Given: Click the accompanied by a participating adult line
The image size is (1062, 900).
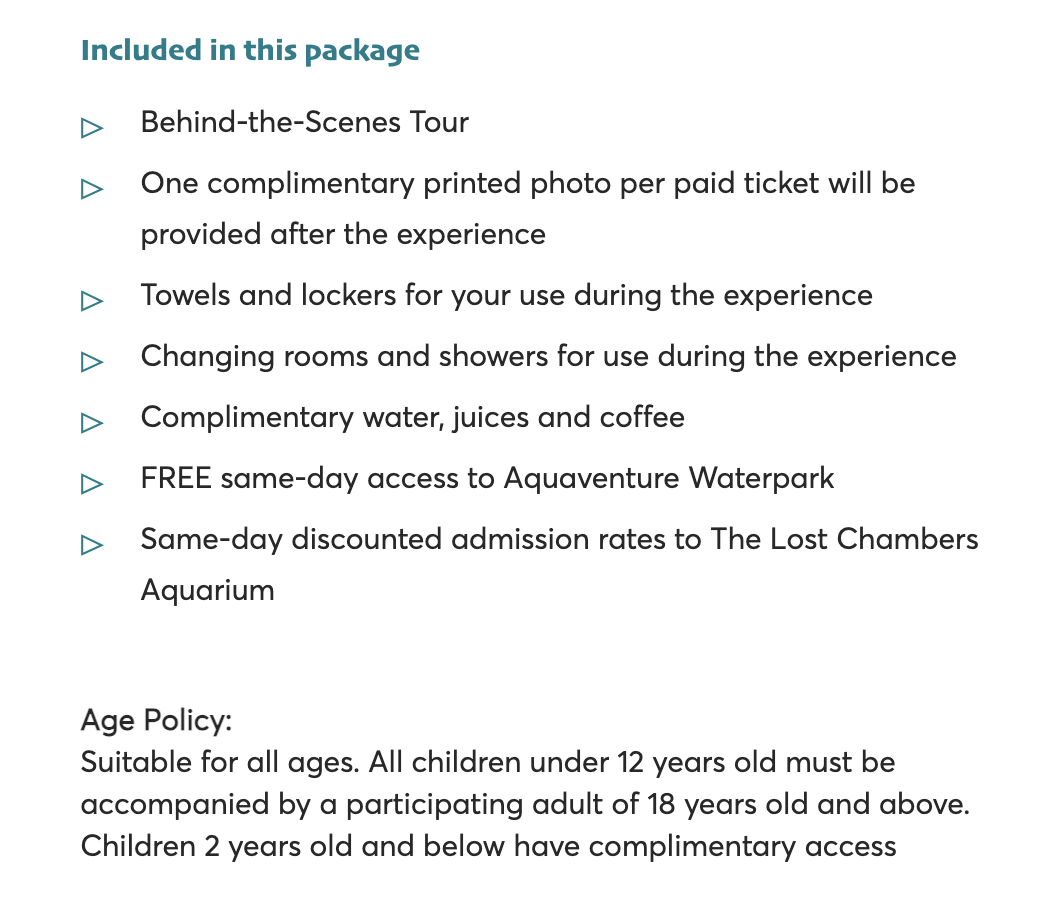Looking at the screenshot, I should pos(526,805).
